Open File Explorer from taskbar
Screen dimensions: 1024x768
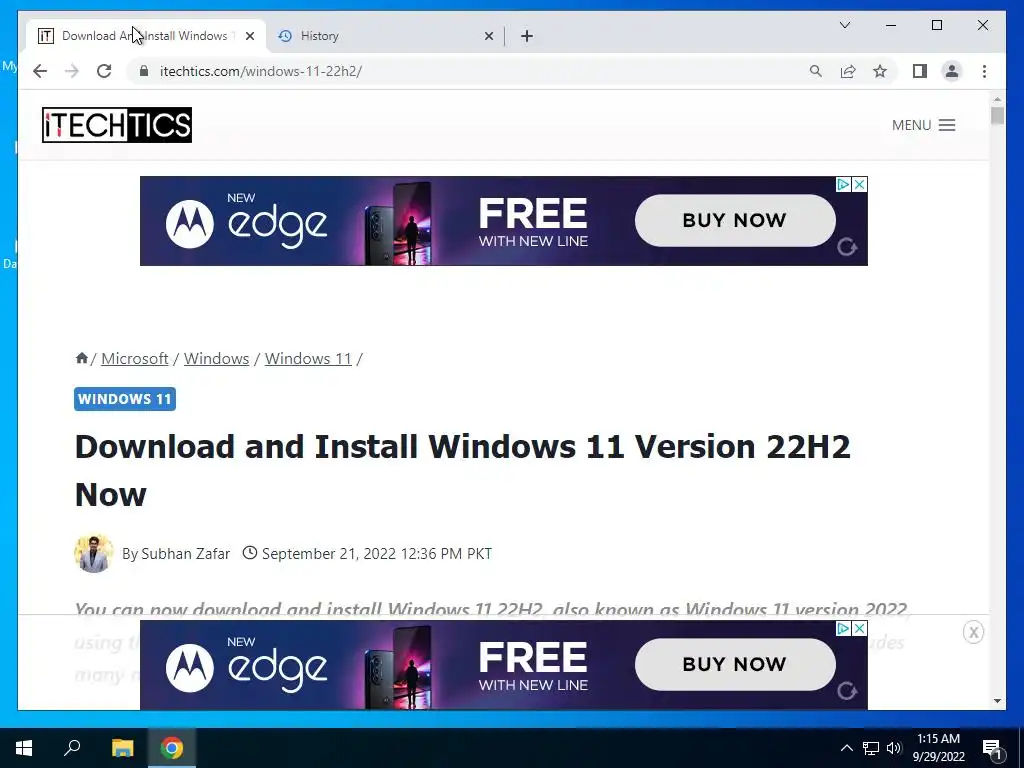pos(122,748)
